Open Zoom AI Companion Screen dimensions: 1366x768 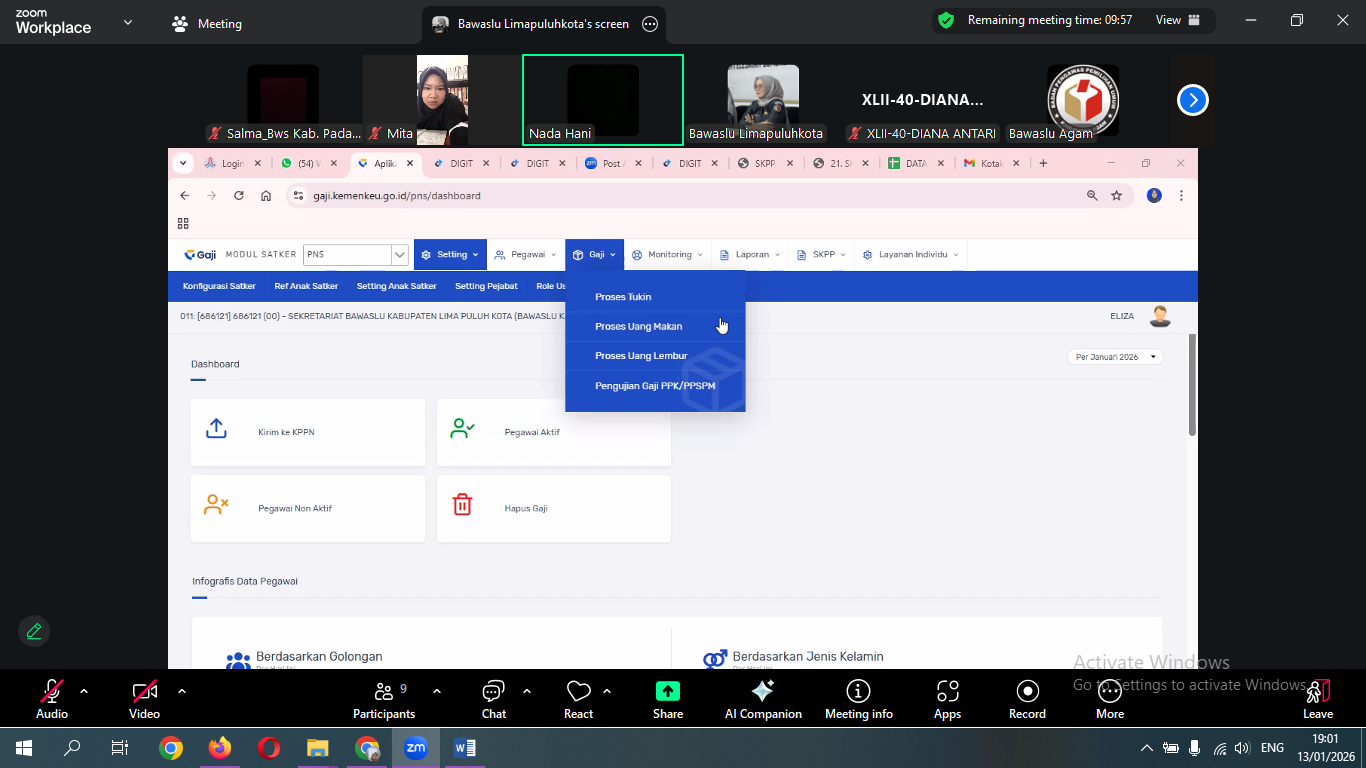pyautogui.click(x=762, y=691)
